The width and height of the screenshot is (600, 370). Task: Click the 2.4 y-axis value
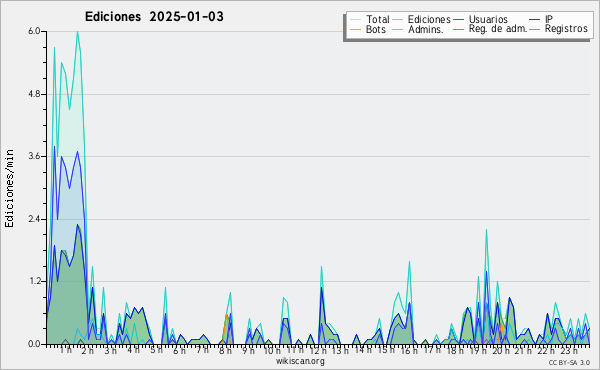coord(34,219)
